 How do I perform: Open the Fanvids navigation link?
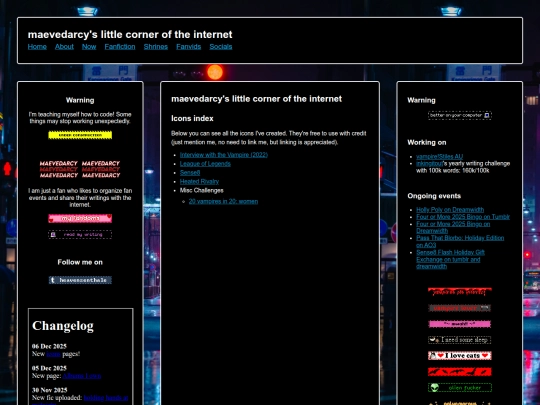[188, 46]
